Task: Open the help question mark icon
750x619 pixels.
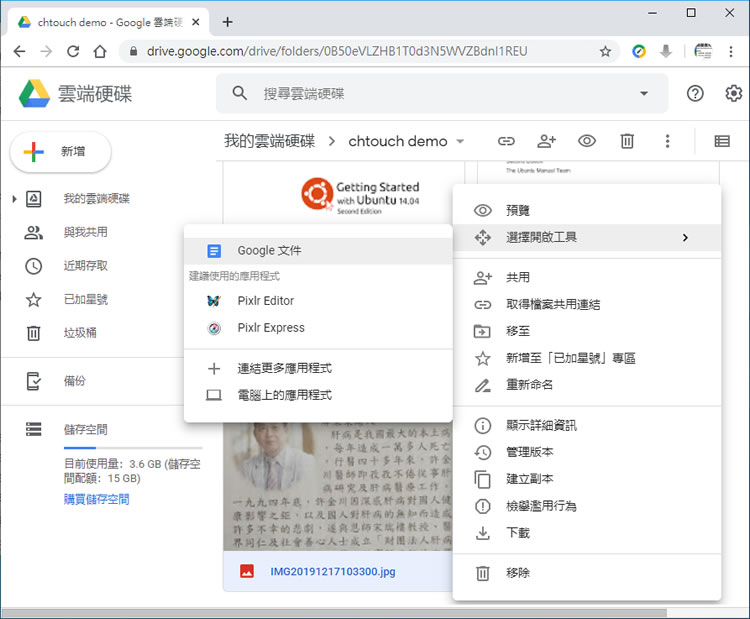Action: (x=695, y=93)
